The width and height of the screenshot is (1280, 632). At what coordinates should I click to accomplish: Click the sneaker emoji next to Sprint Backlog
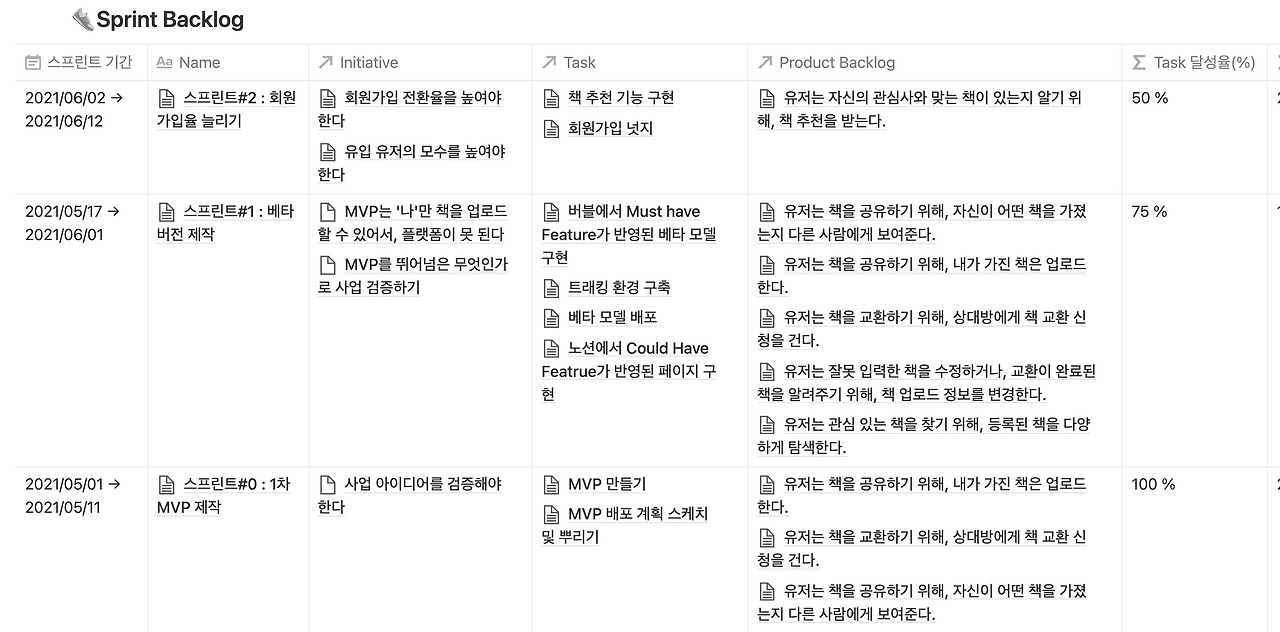tap(83, 19)
